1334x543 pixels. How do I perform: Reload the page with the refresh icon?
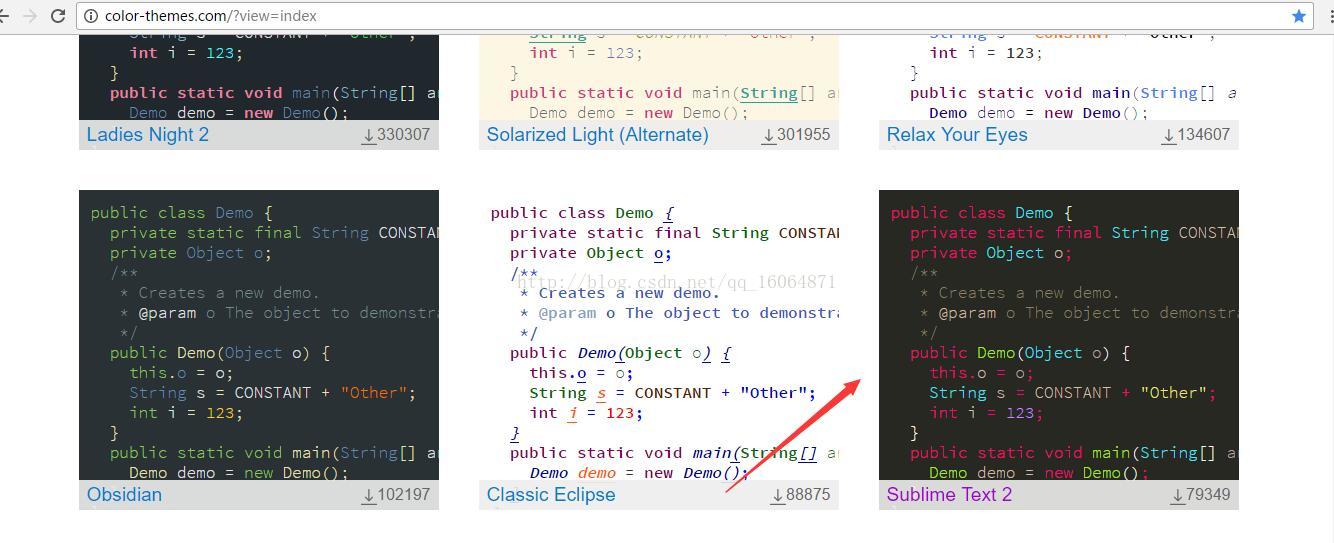(58, 16)
